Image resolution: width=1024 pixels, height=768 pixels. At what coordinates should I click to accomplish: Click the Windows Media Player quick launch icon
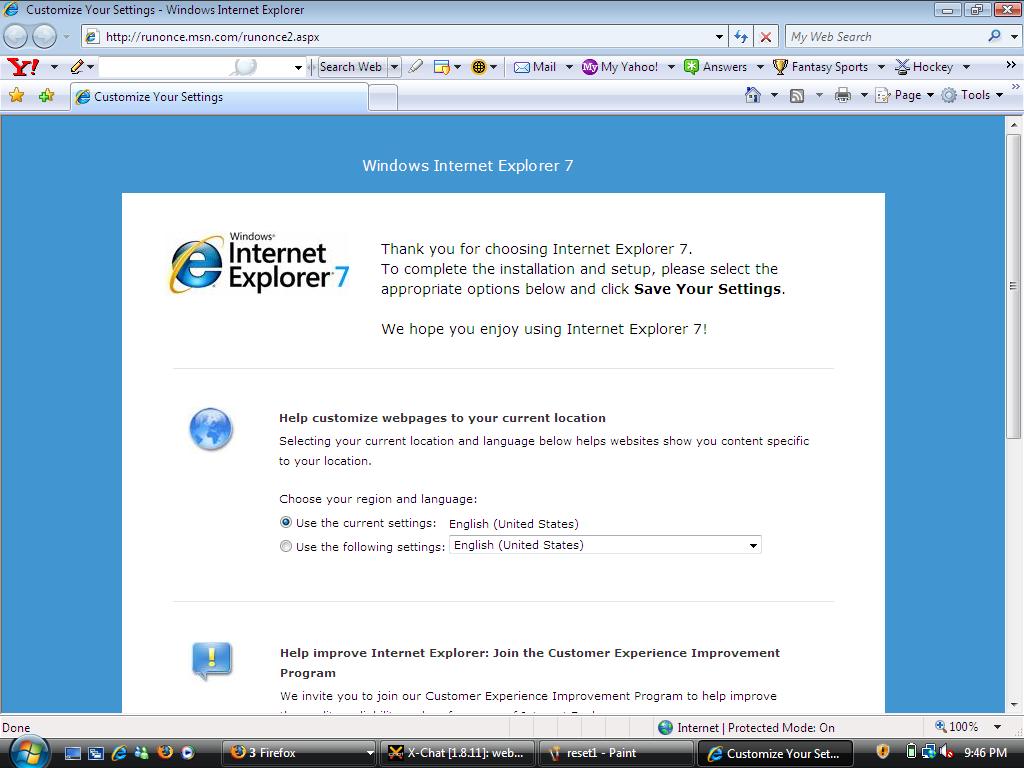[187, 752]
